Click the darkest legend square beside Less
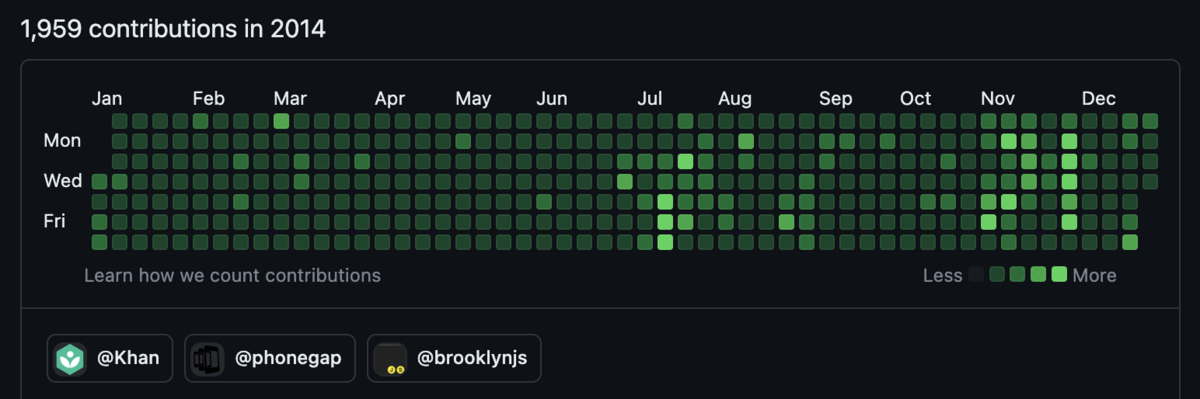The width and height of the screenshot is (1200, 399). [x=976, y=275]
